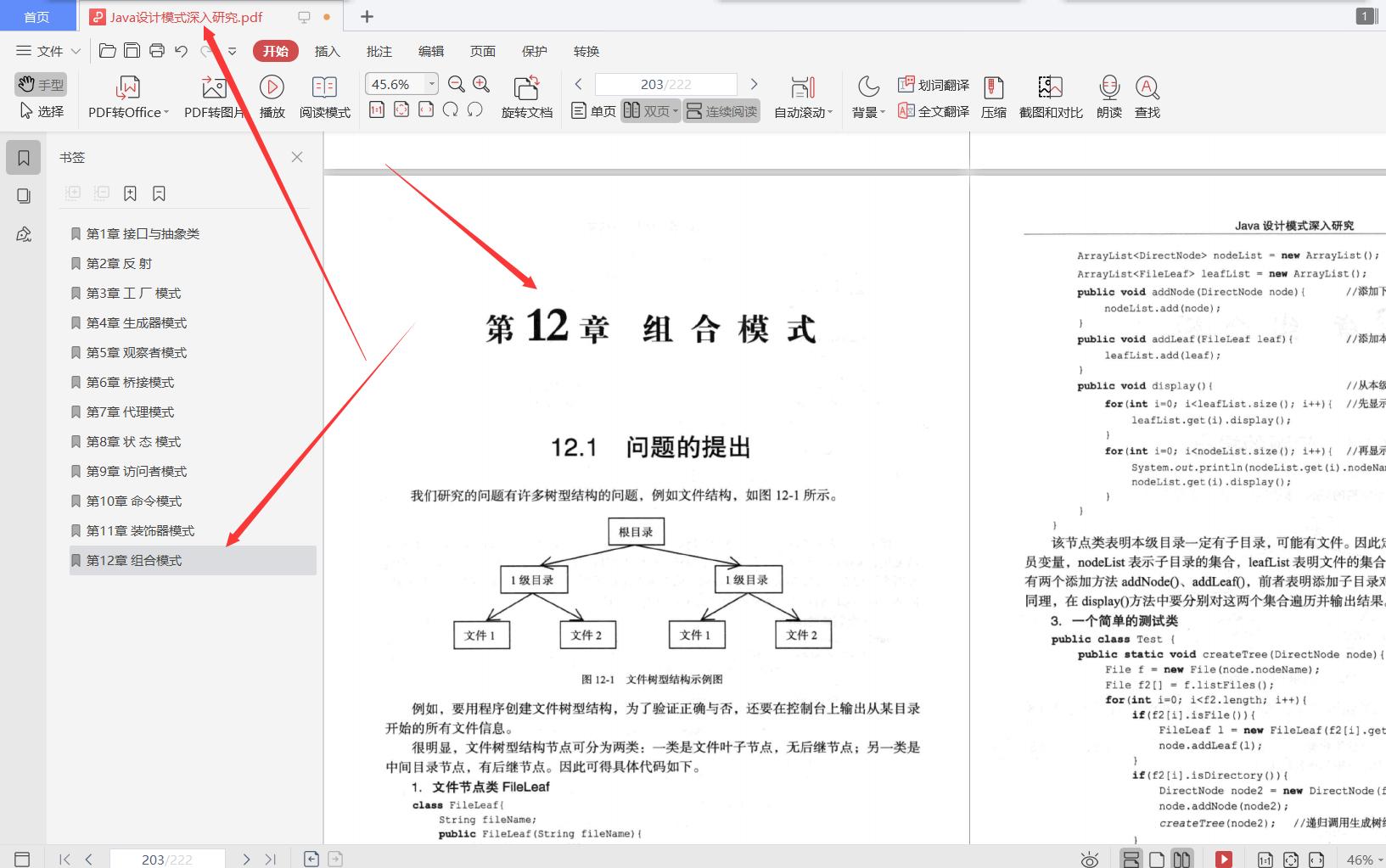Enable eye-protection mode in status bar
Image resolution: width=1386 pixels, height=868 pixels.
click(x=1090, y=858)
